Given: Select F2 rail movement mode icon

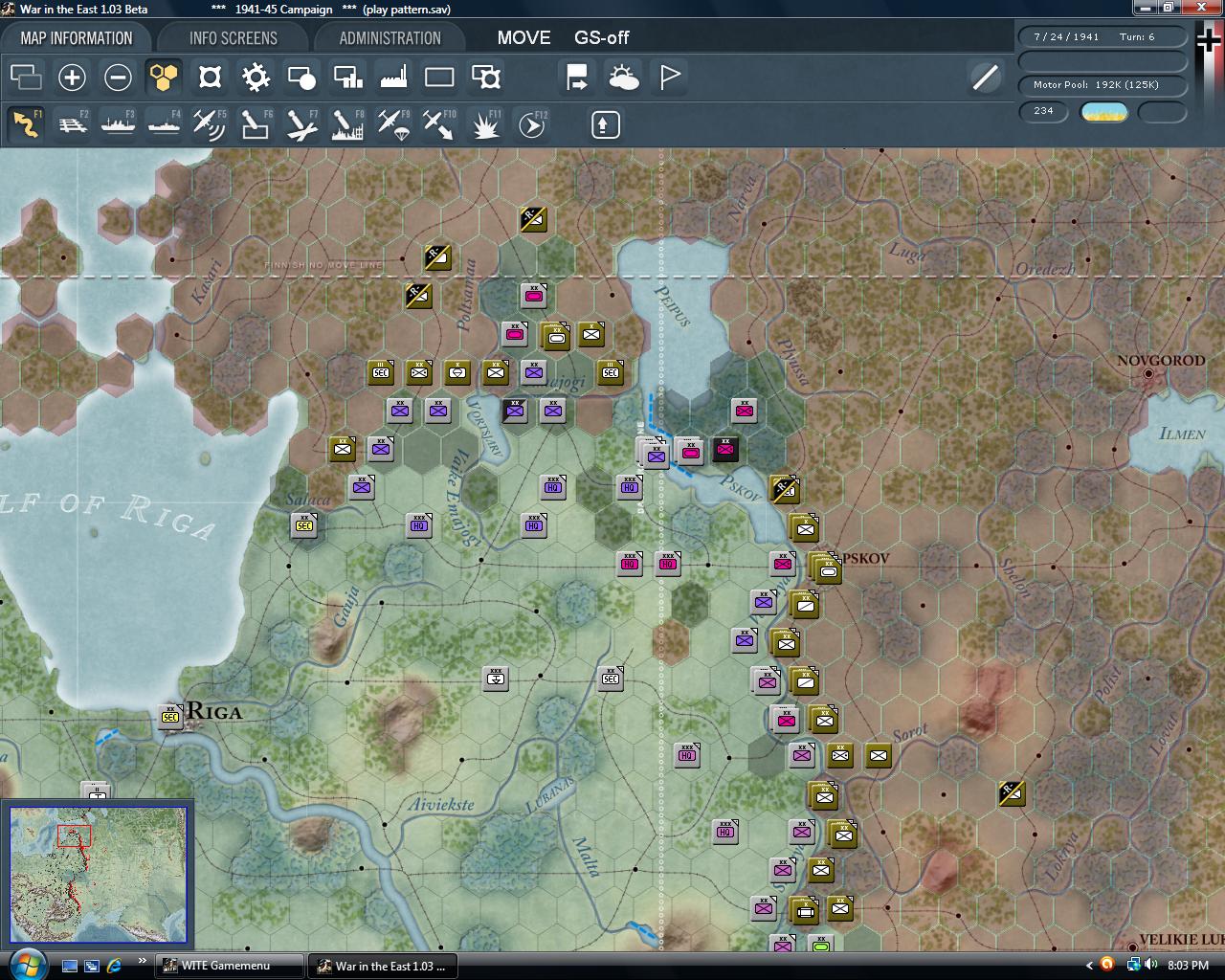Looking at the screenshot, I should pos(72,124).
